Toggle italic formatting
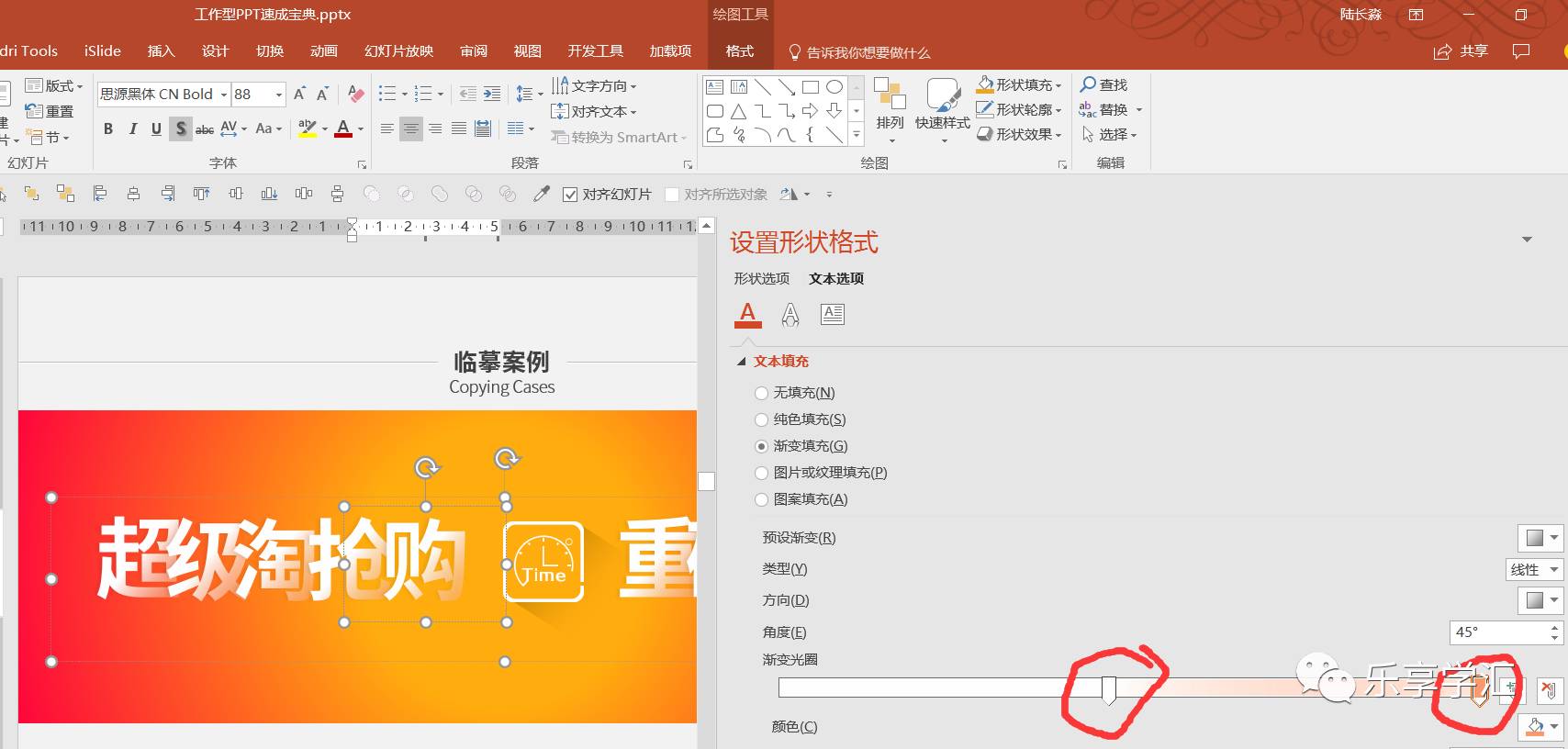Viewport: 1568px width, 749px height. (132, 129)
